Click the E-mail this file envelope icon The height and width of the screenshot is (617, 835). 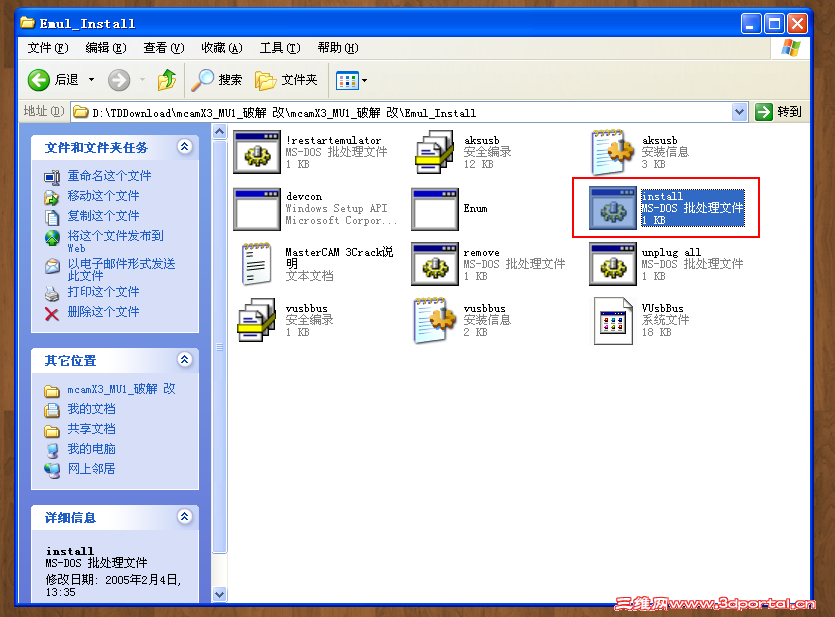coord(52,266)
